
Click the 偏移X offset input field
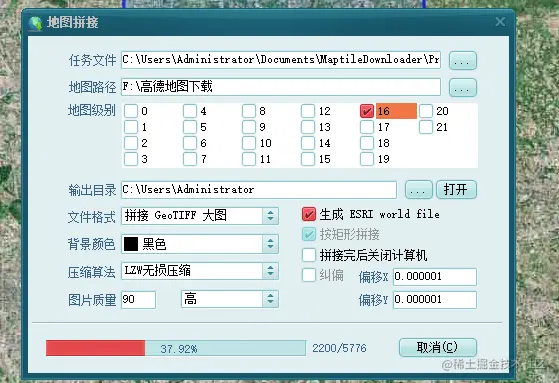point(435,277)
